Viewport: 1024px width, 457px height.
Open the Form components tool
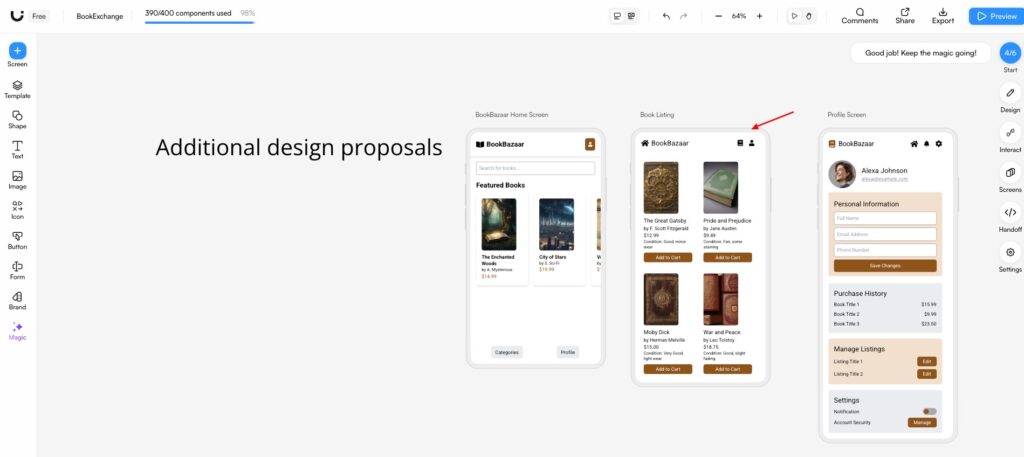tap(18, 270)
